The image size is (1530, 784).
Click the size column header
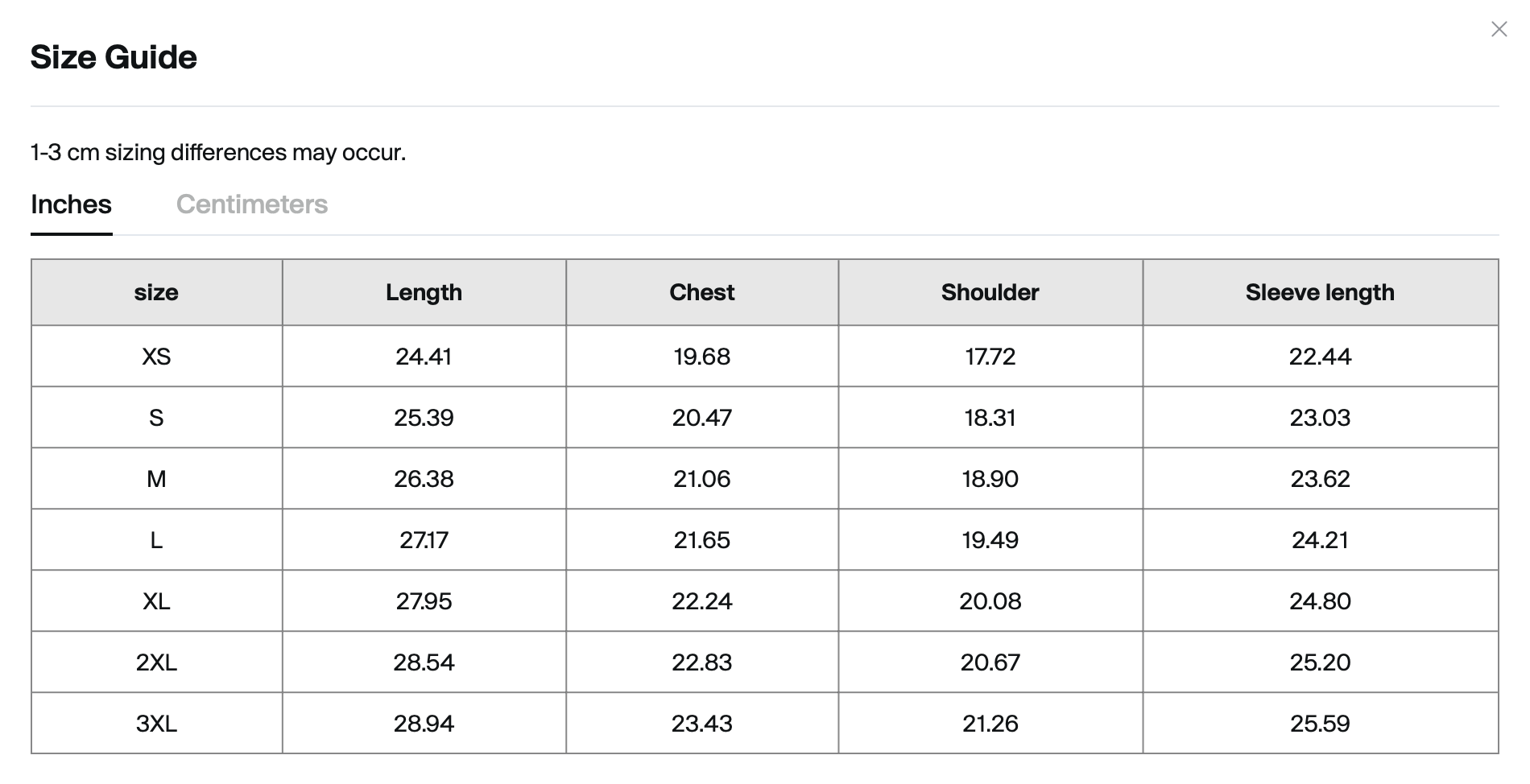(x=156, y=292)
